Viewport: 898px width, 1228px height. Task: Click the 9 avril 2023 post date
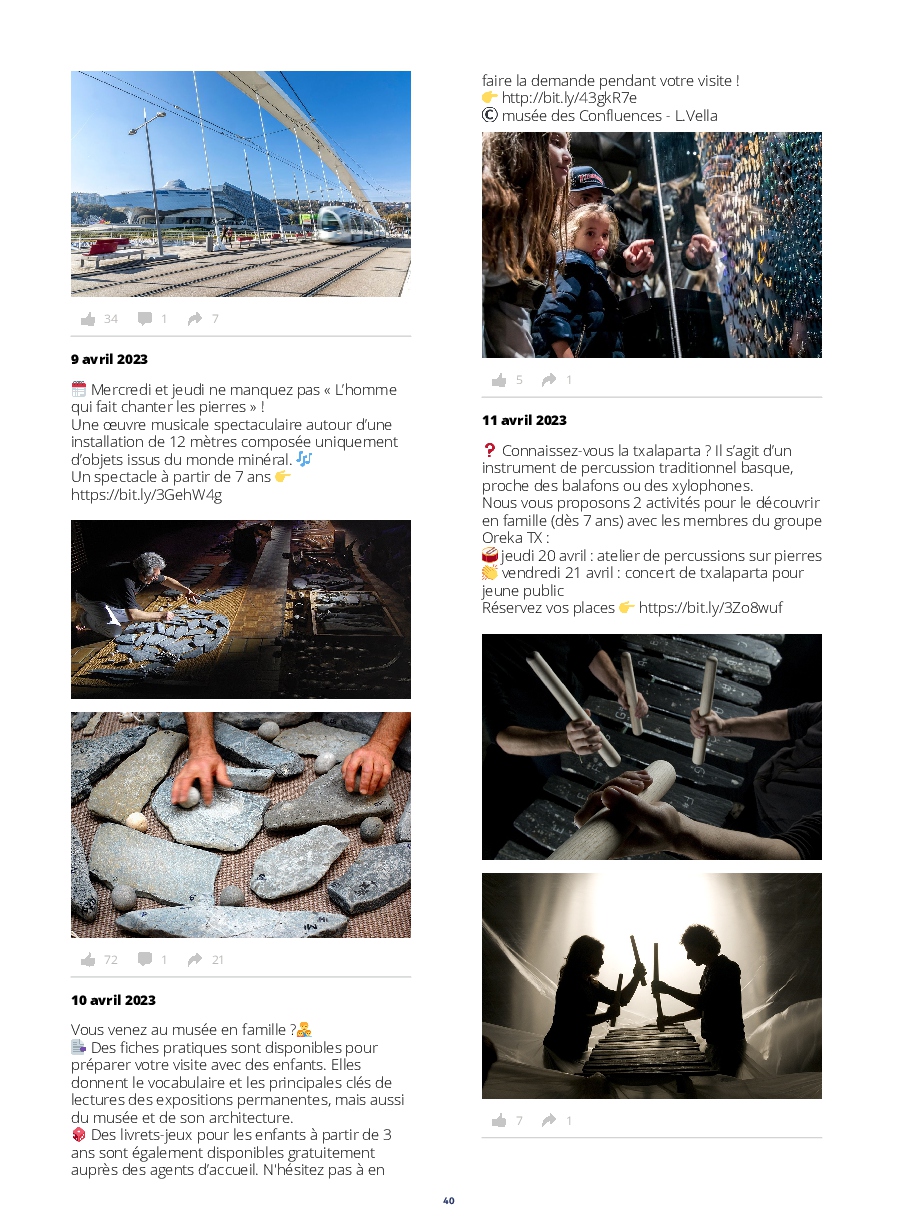coord(109,358)
